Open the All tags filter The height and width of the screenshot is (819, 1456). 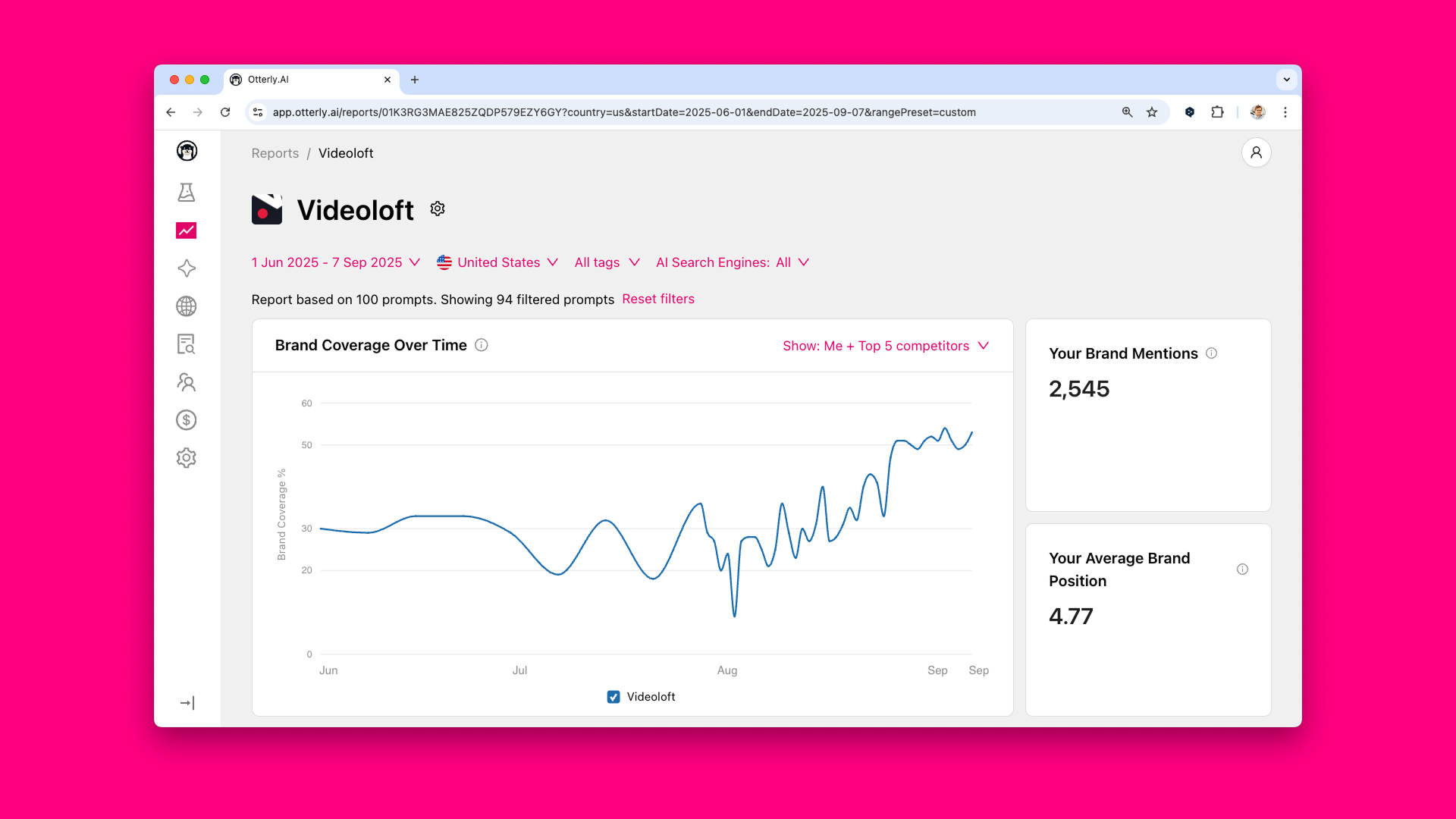tap(606, 262)
